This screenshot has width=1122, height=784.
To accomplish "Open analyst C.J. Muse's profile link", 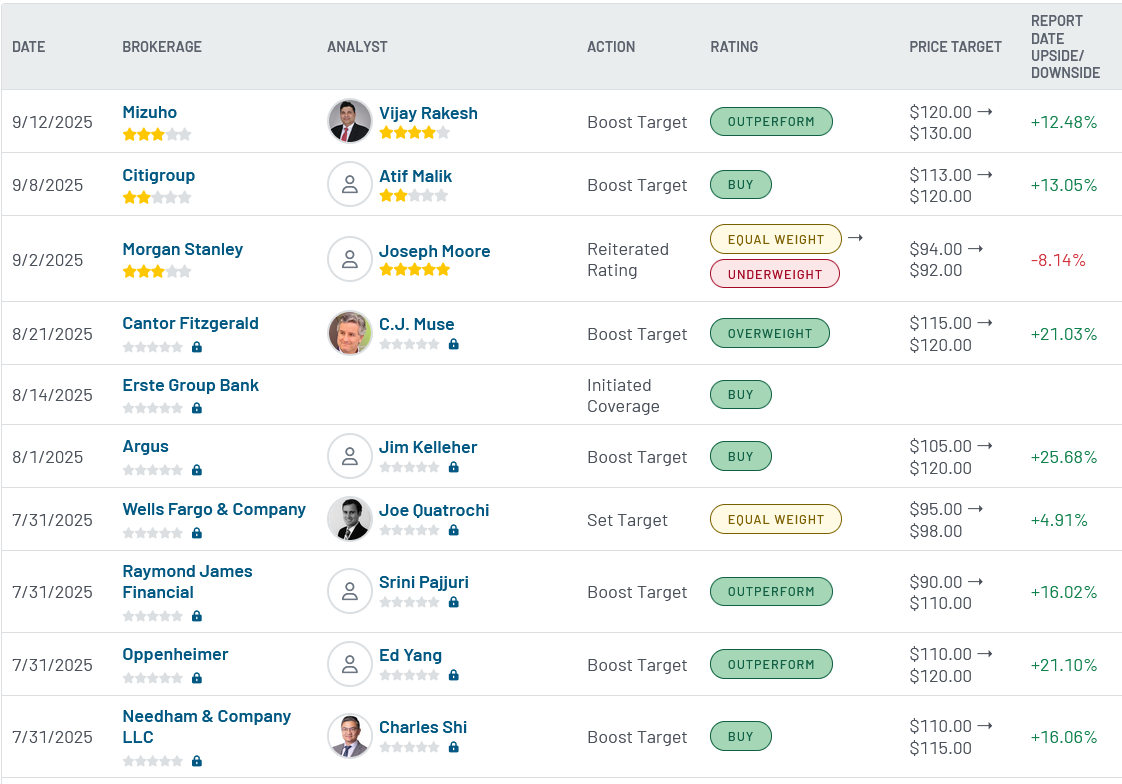I will pos(416,324).
